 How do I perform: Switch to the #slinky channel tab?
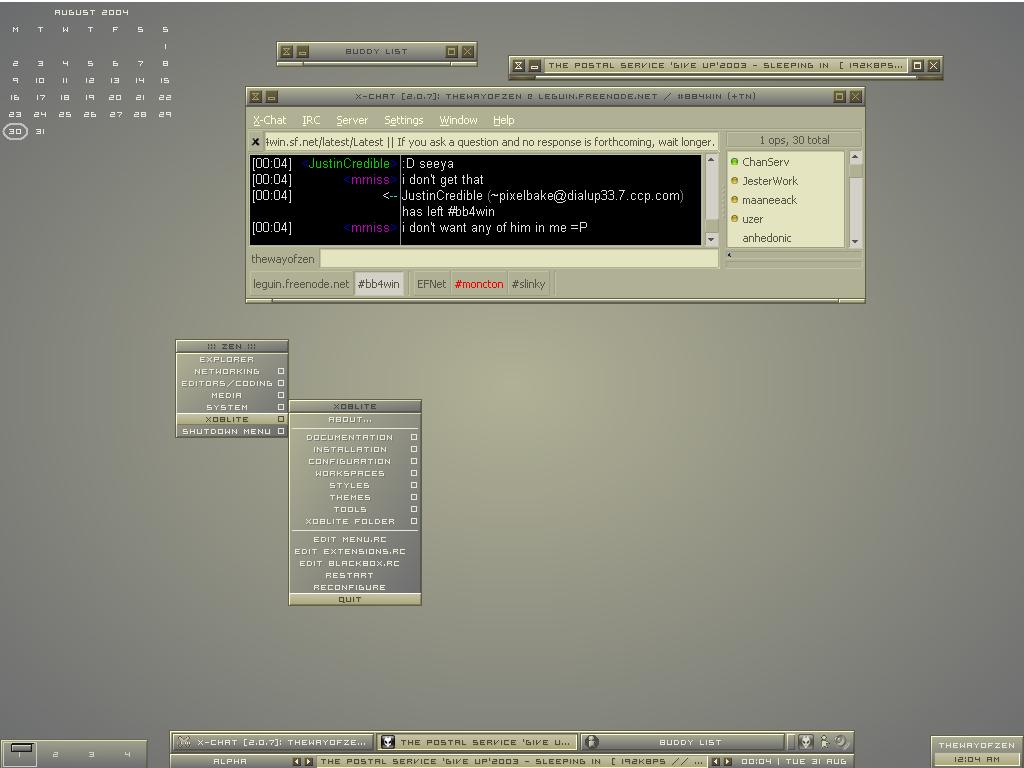[528, 284]
